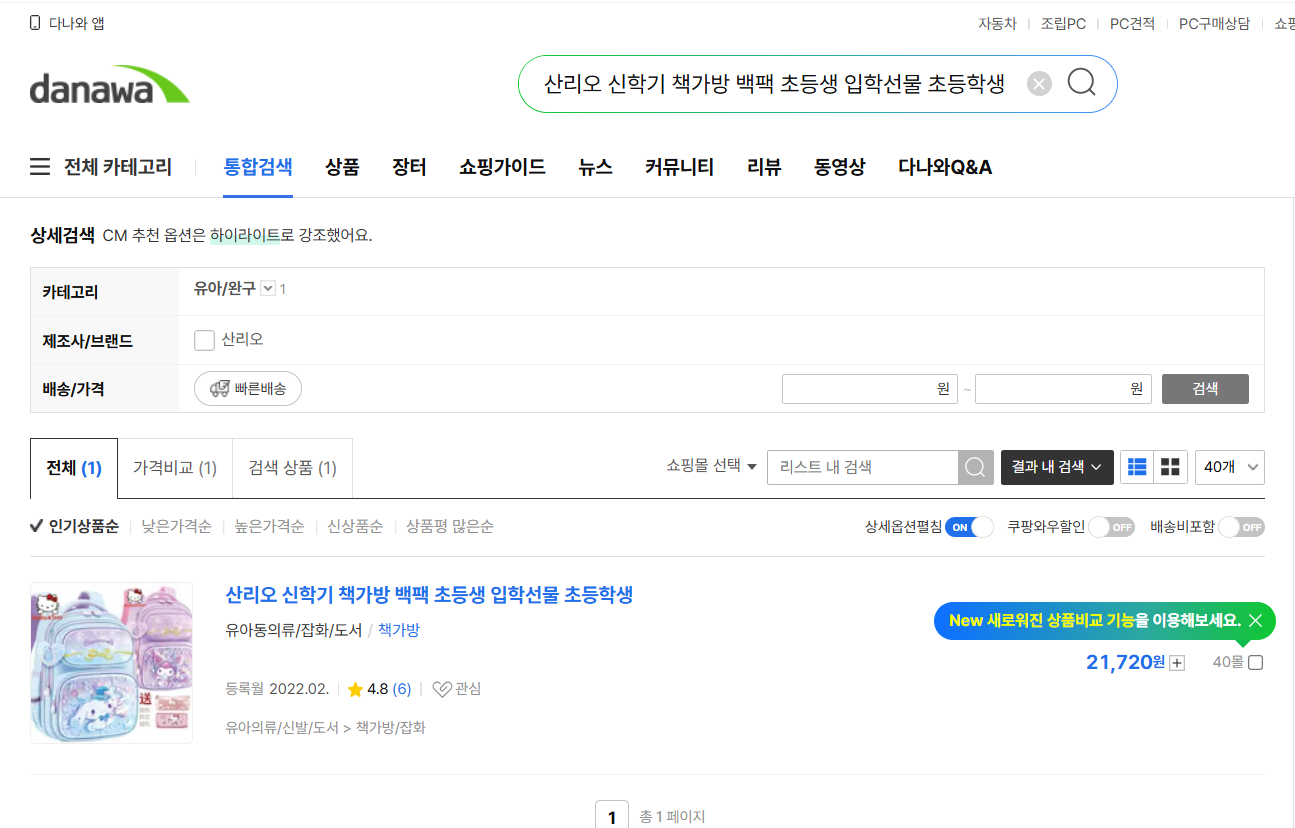Open the (6) reviews count link
Viewport: 1295px width, 828px height.
click(401, 689)
